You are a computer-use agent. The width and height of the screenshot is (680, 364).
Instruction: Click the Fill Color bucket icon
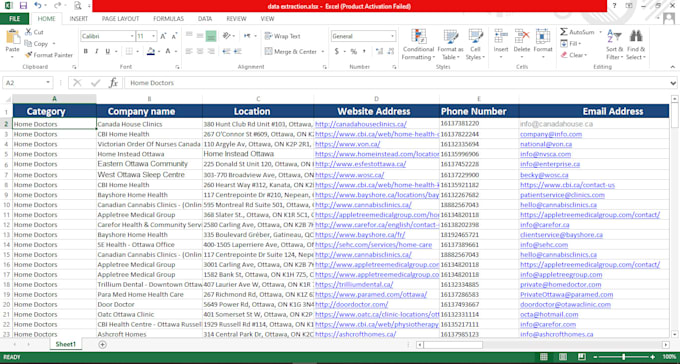click(x=150, y=51)
